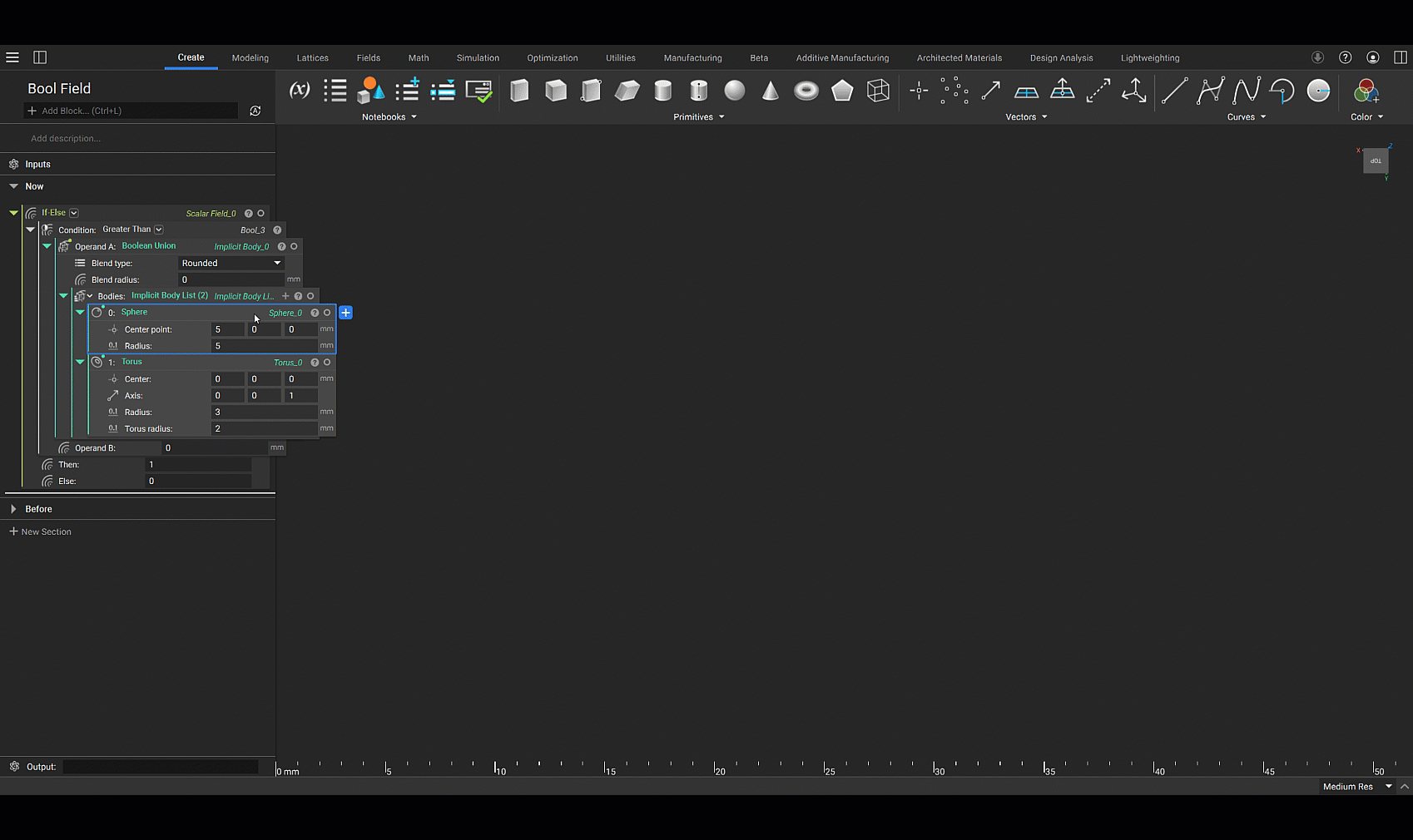The image size is (1413, 840).
Task: Select the Torus primitive tool
Action: [x=805, y=91]
